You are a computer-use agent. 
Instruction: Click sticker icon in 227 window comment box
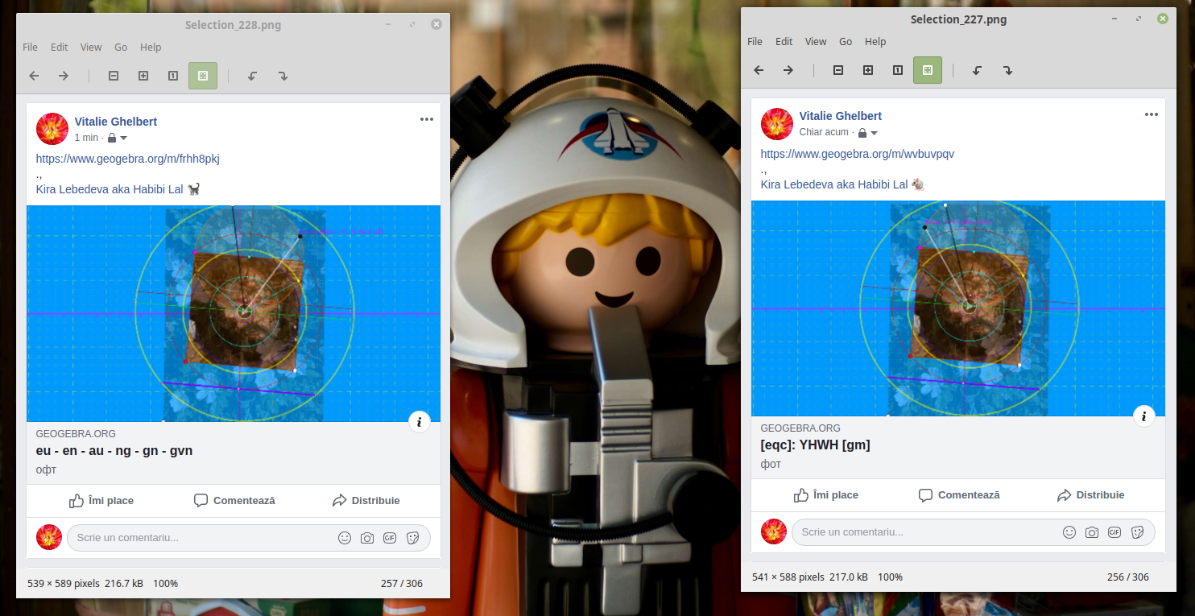point(1137,532)
